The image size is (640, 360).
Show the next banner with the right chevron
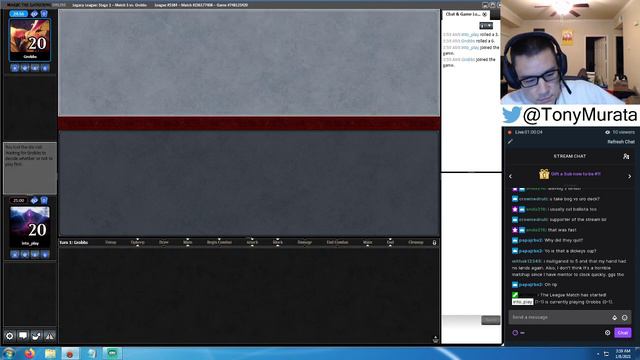coord(629,176)
